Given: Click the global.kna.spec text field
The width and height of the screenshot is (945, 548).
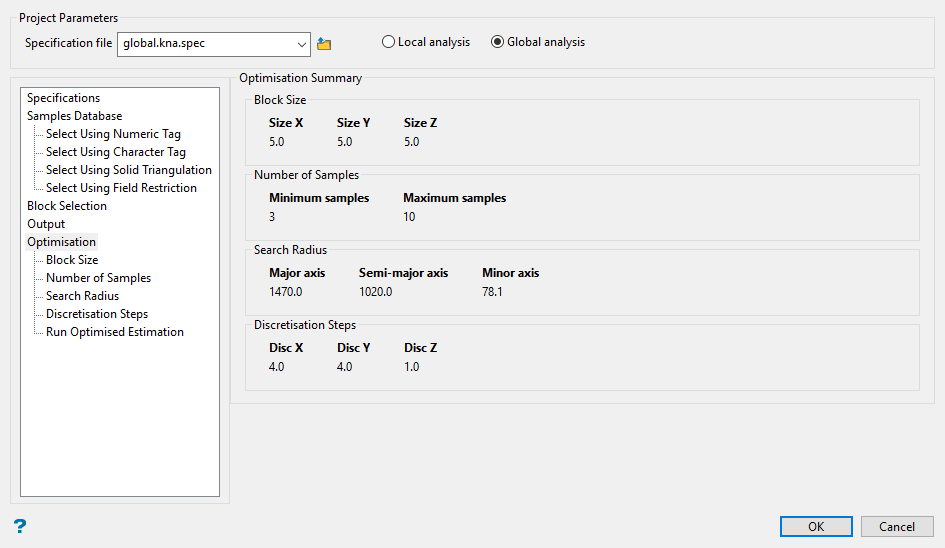Looking at the screenshot, I should pos(205,44).
